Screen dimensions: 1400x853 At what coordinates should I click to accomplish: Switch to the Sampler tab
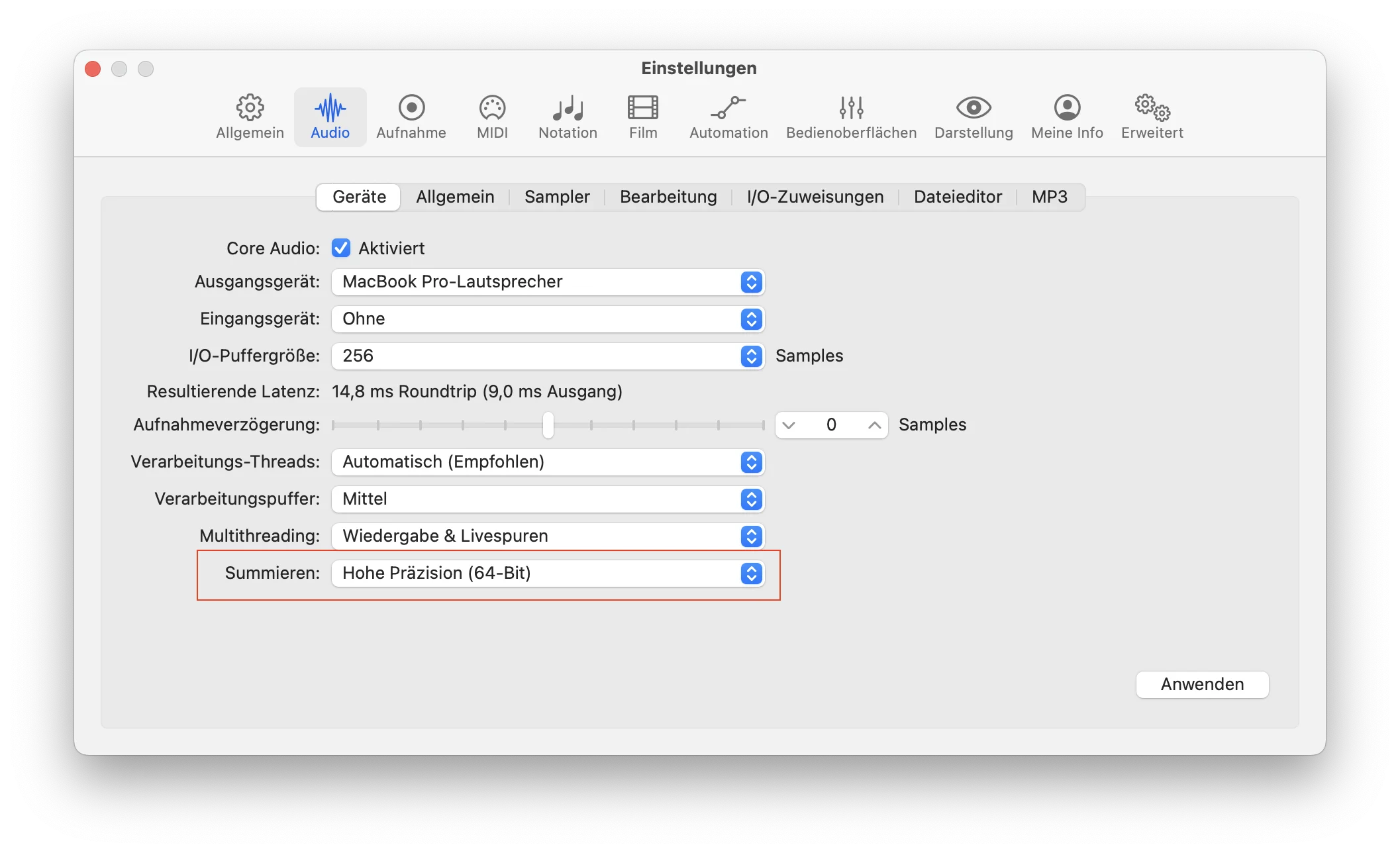(557, 197)
